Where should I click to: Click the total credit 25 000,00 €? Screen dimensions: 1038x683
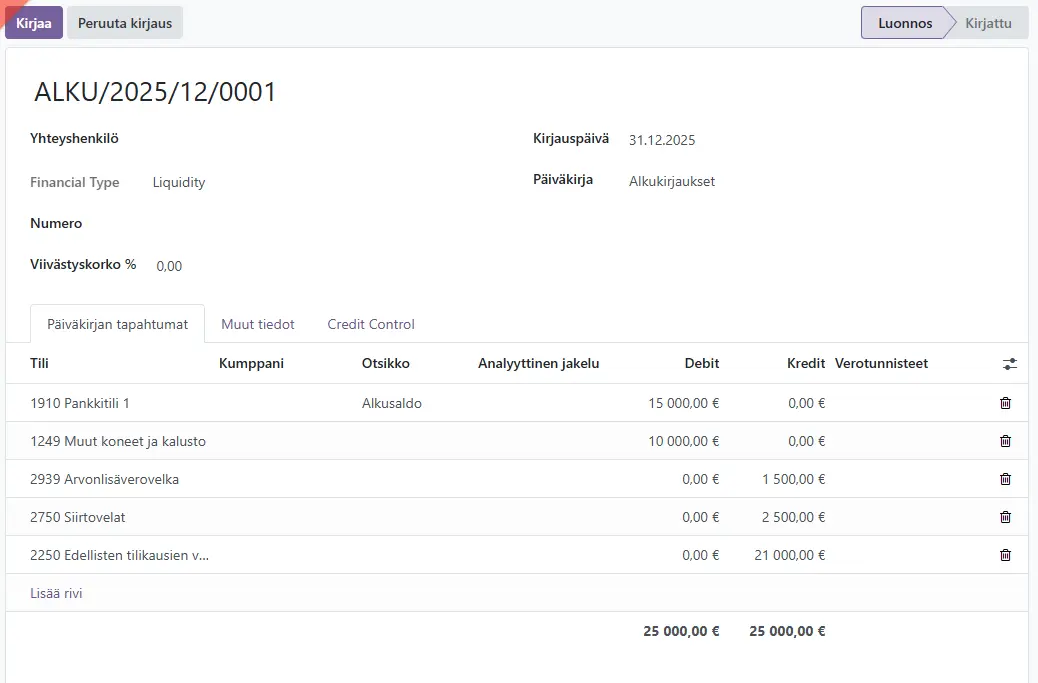pyautogui.click(x=787, y=631)
